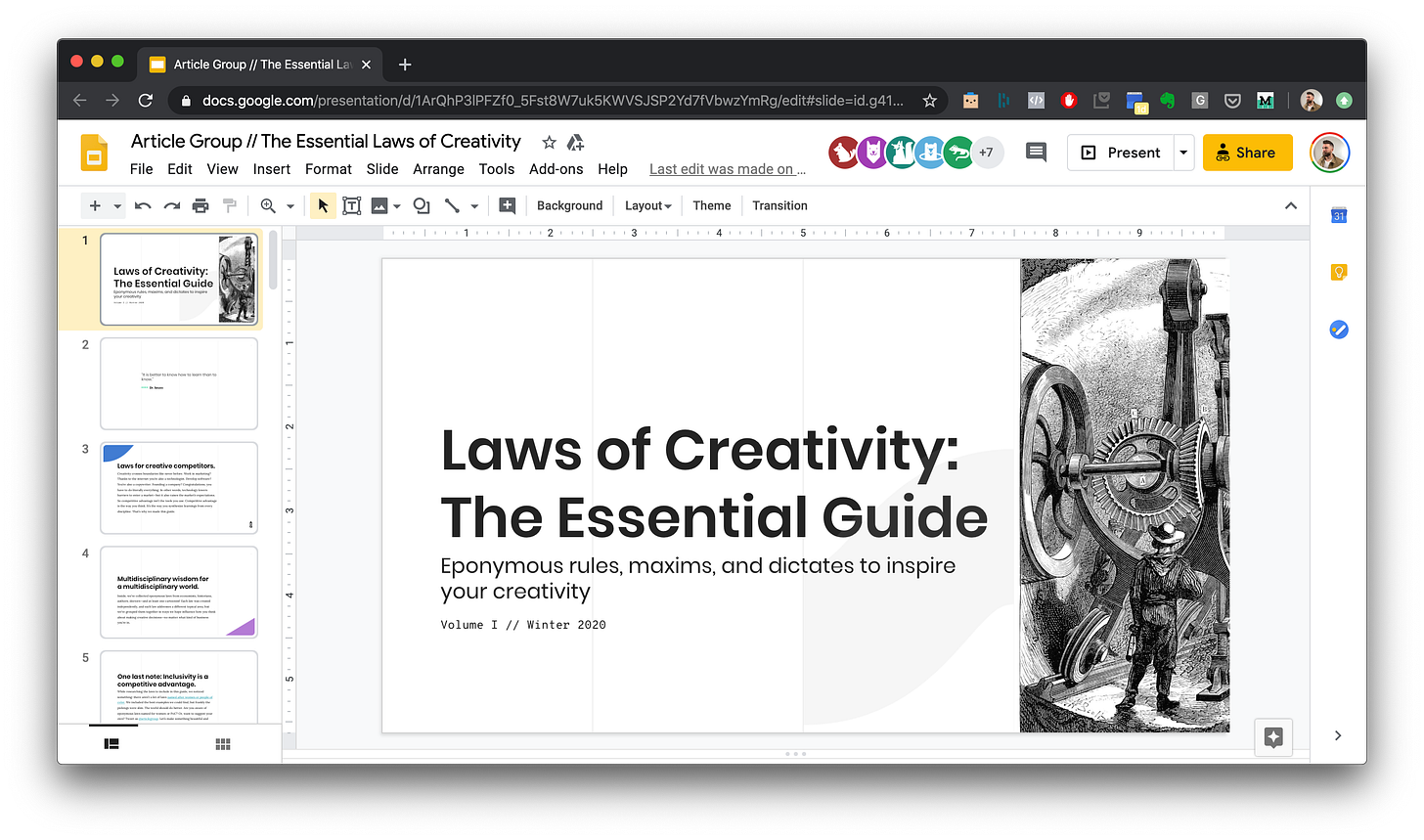Image resolution: width=1424 pixels, height=840 pixels.
Task: Switch to filmstrip view
Action: point(111,744)
